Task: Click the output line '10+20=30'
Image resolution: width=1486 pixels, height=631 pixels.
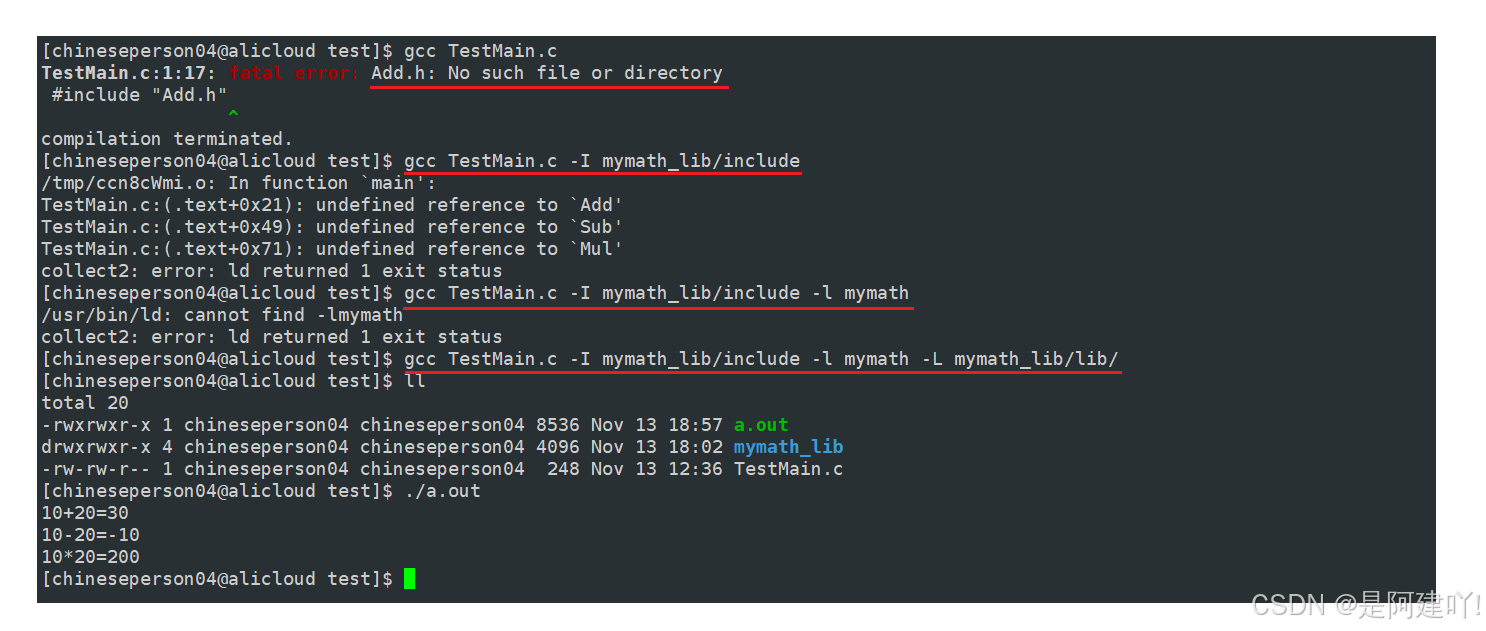Action: 85,513
